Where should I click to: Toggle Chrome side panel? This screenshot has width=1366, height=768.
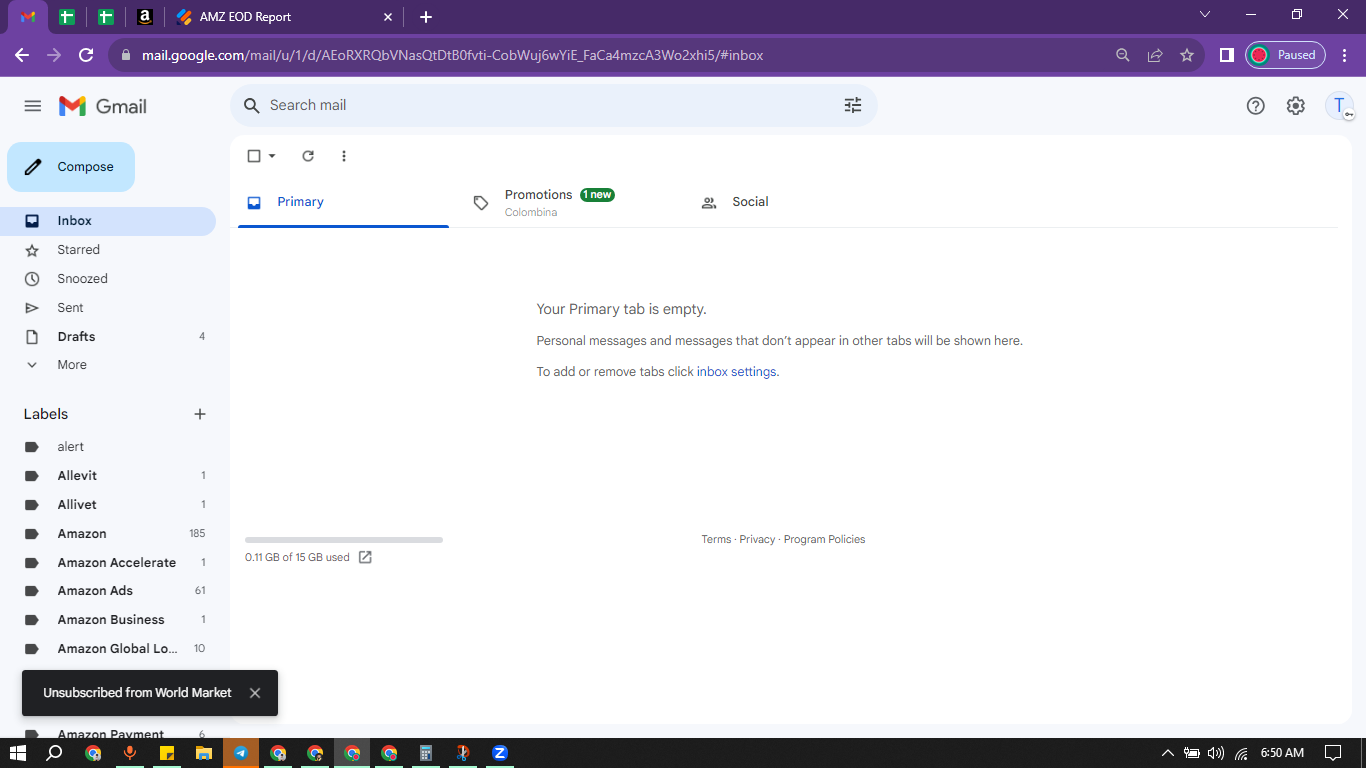[1226, 55]
